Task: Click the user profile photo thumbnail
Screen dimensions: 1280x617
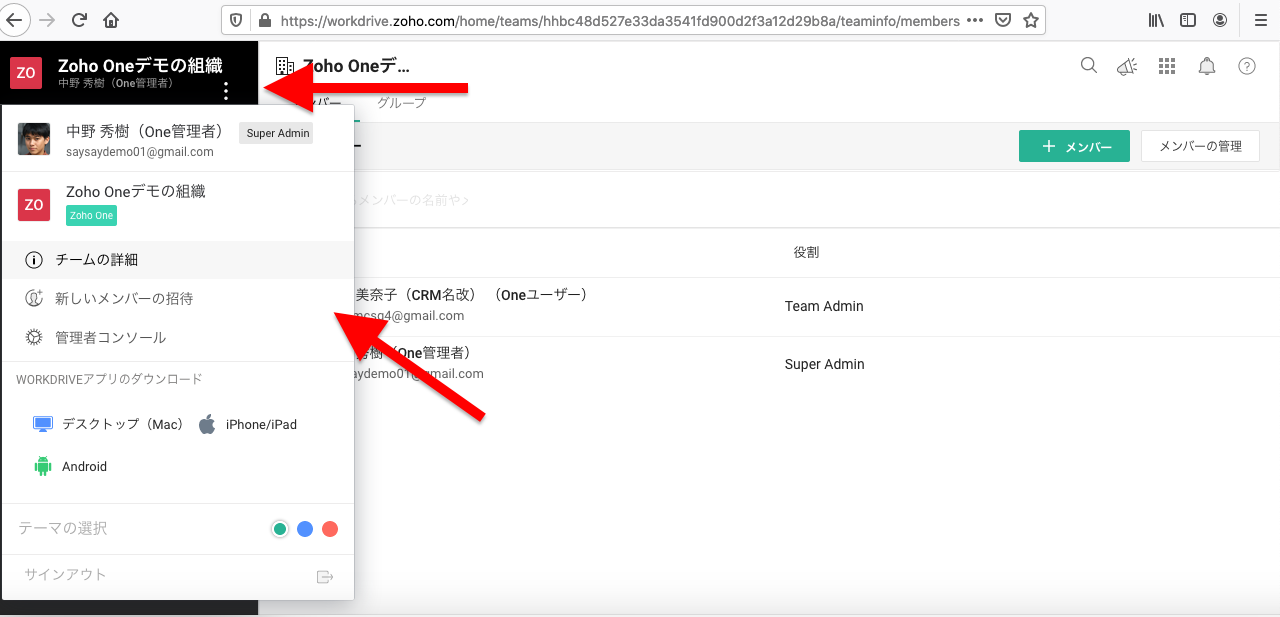Action: [34, 139]
